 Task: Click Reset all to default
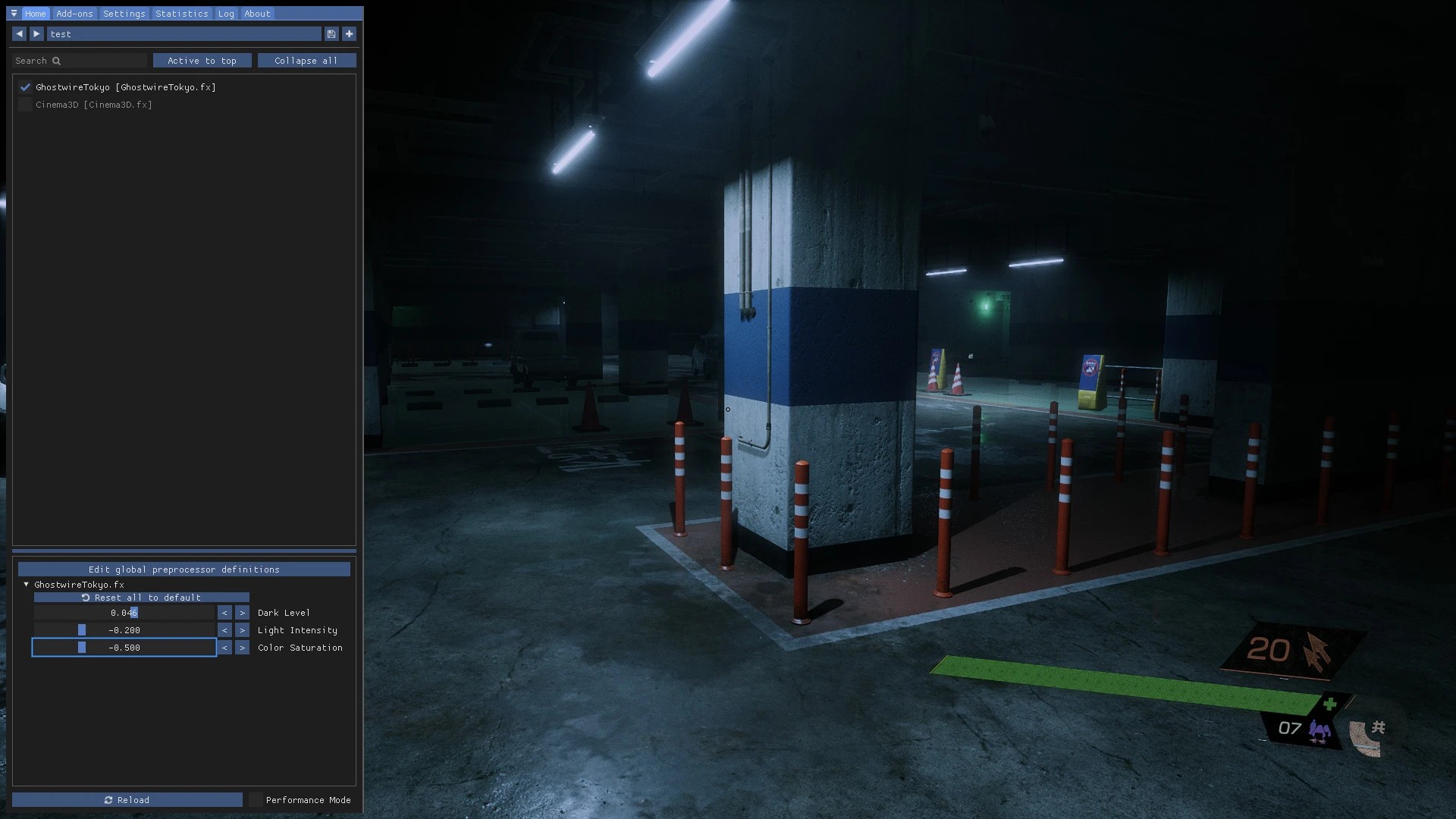tap(141, 598)
